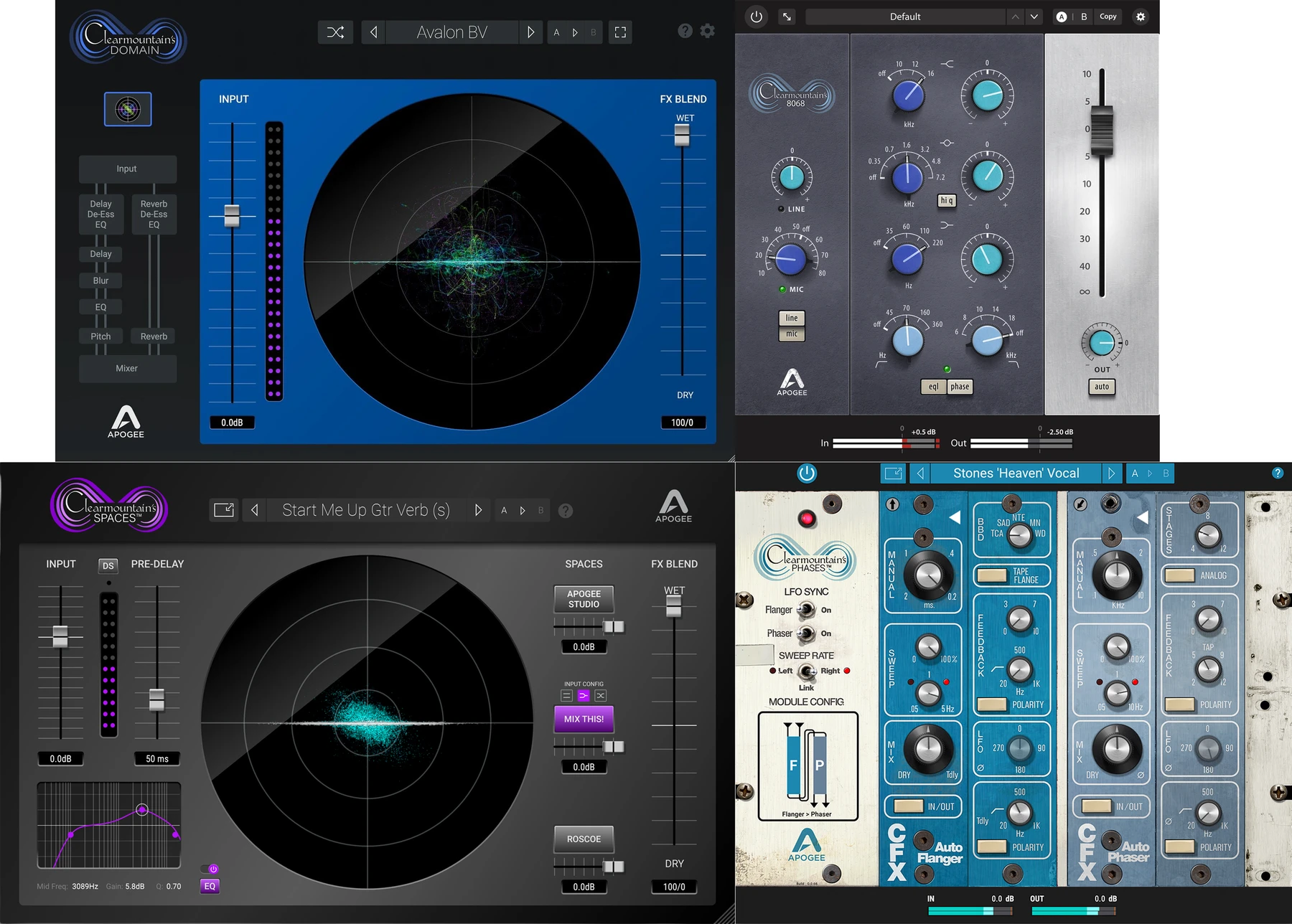Toggle fullscreen view in Domain plugin

[x=620, y=32]
